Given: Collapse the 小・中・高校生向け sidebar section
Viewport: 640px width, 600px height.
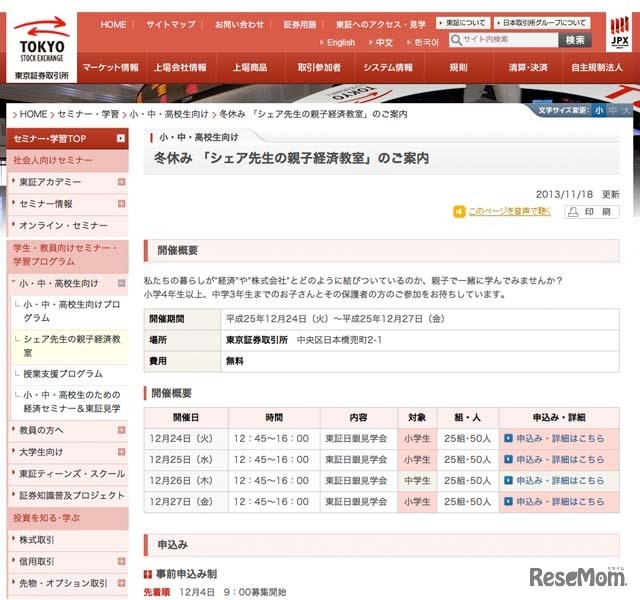Looking at the screenshot, I should point(121,283).
